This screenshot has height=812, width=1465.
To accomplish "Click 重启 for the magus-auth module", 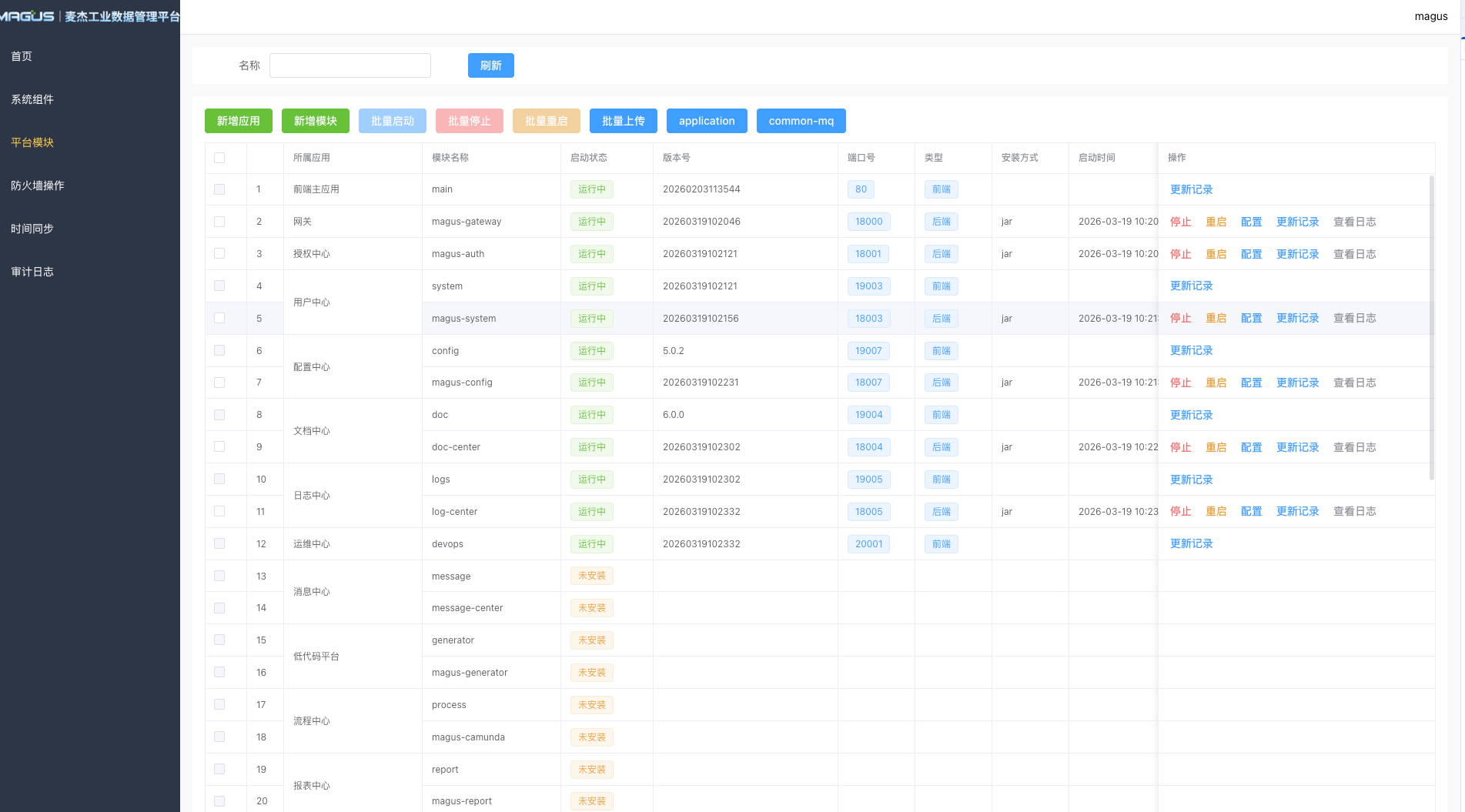I will (x=1216, y=254).
